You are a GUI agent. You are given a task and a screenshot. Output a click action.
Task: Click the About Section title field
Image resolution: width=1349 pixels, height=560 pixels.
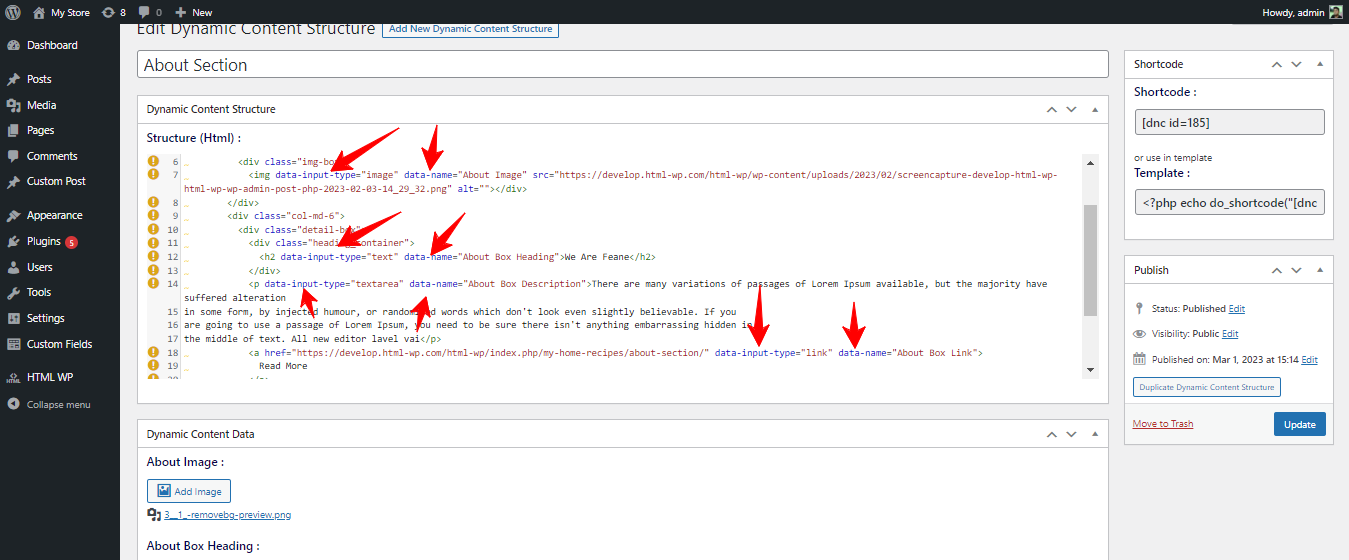tap(623, 65)
